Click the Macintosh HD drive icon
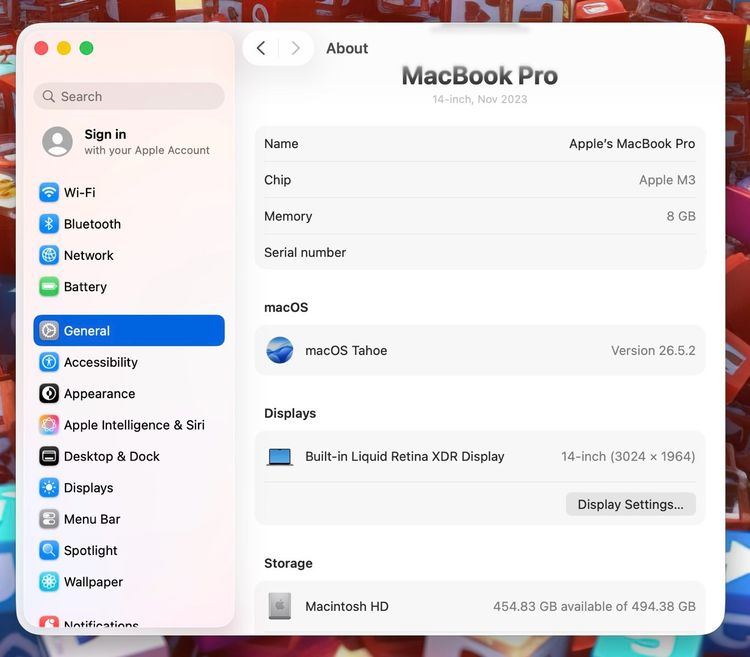Viewport: 750px width, 657px height. tap(280, 606)
